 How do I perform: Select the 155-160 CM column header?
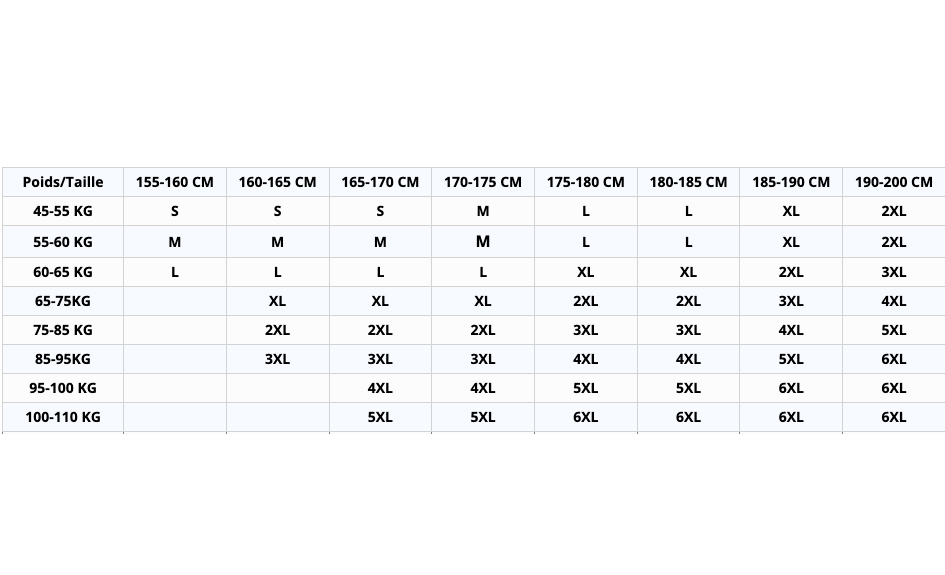pyautogui.click(x=175, y=182)
